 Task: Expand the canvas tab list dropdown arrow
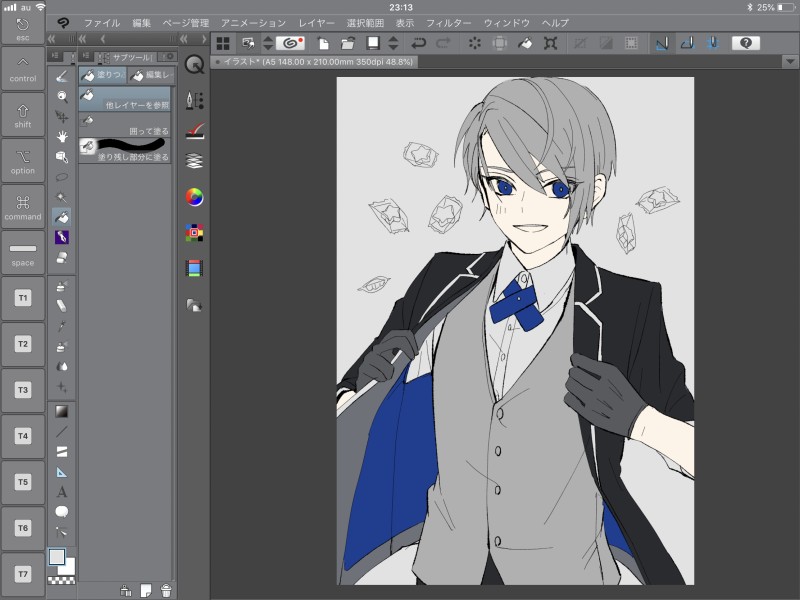[790, 62]
